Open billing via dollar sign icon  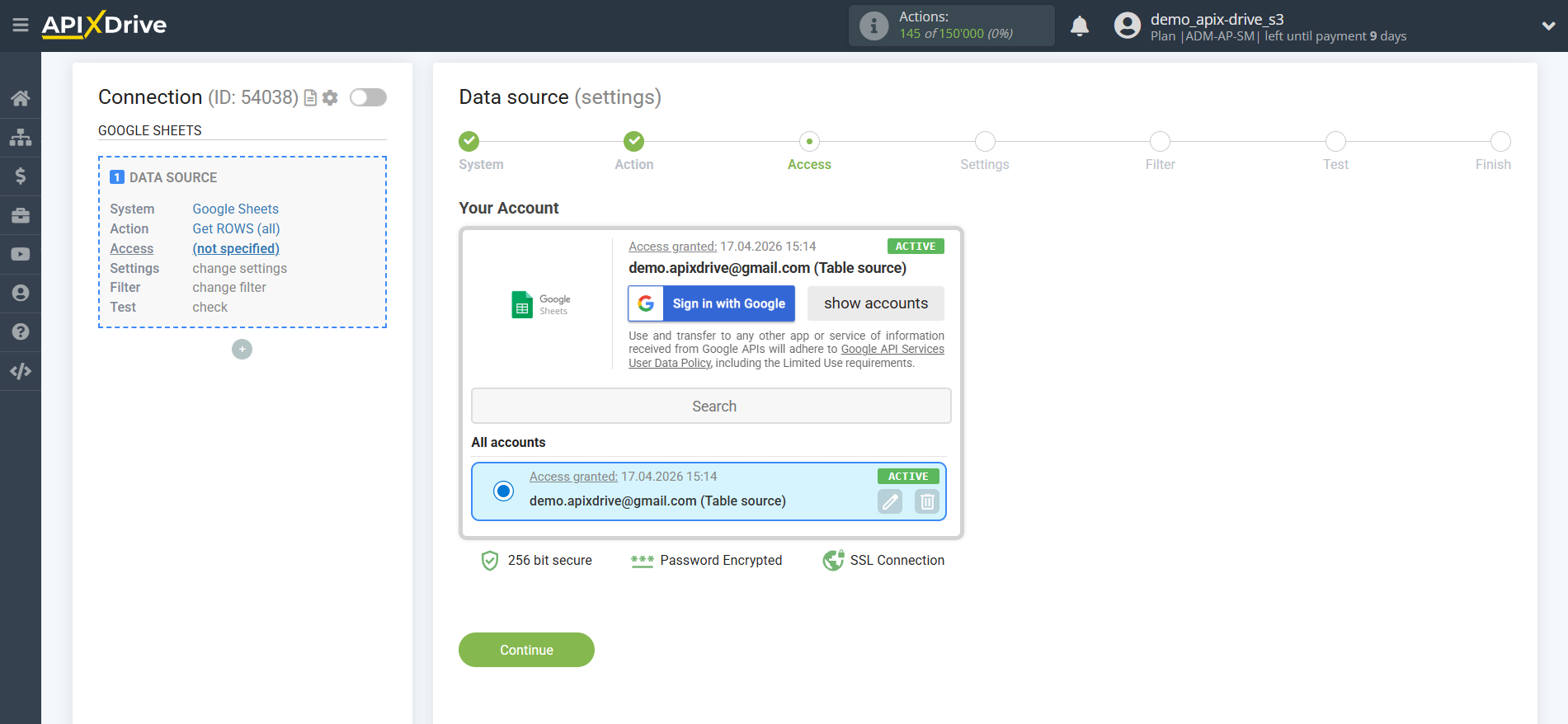click(21, 176)
